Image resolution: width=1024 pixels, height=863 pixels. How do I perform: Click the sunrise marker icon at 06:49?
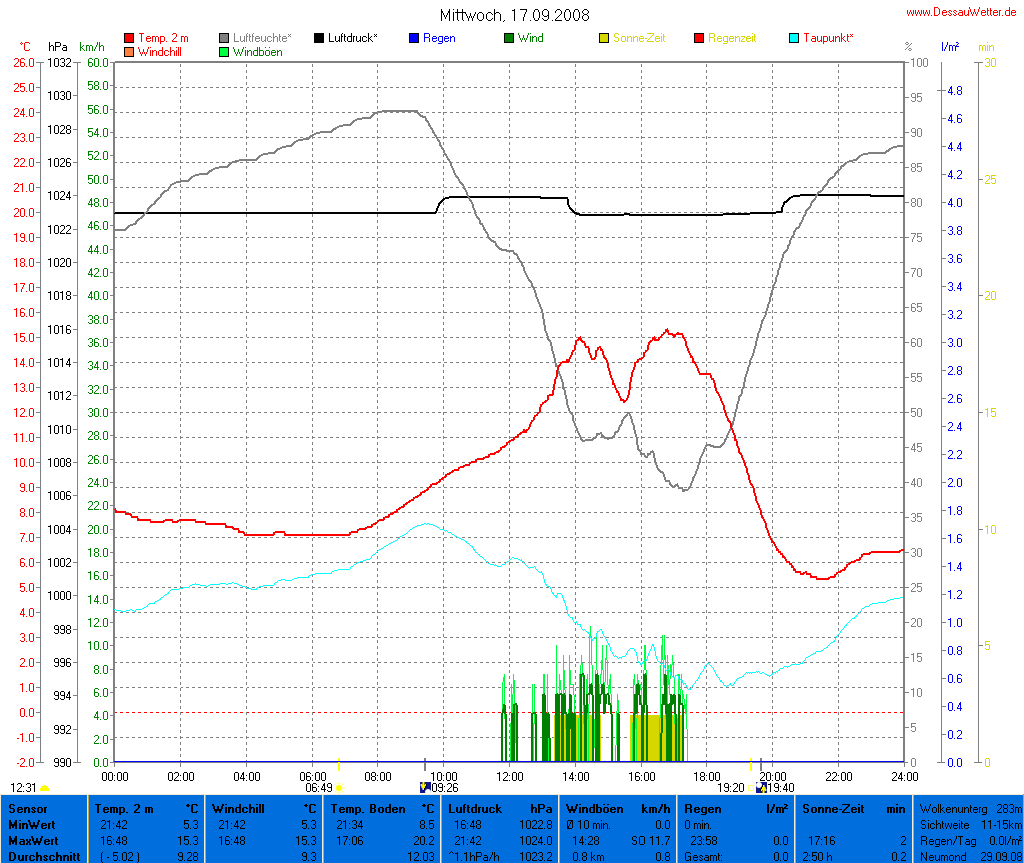pos(339,788)
